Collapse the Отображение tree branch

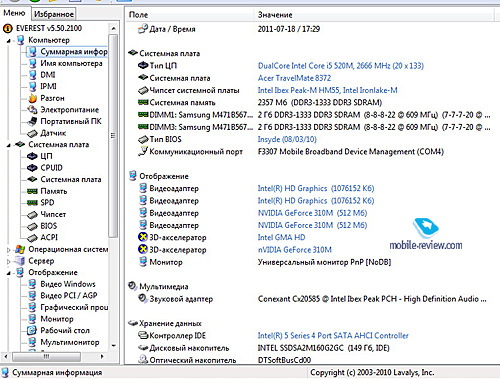pyautogui.click(x=9, y=273)
